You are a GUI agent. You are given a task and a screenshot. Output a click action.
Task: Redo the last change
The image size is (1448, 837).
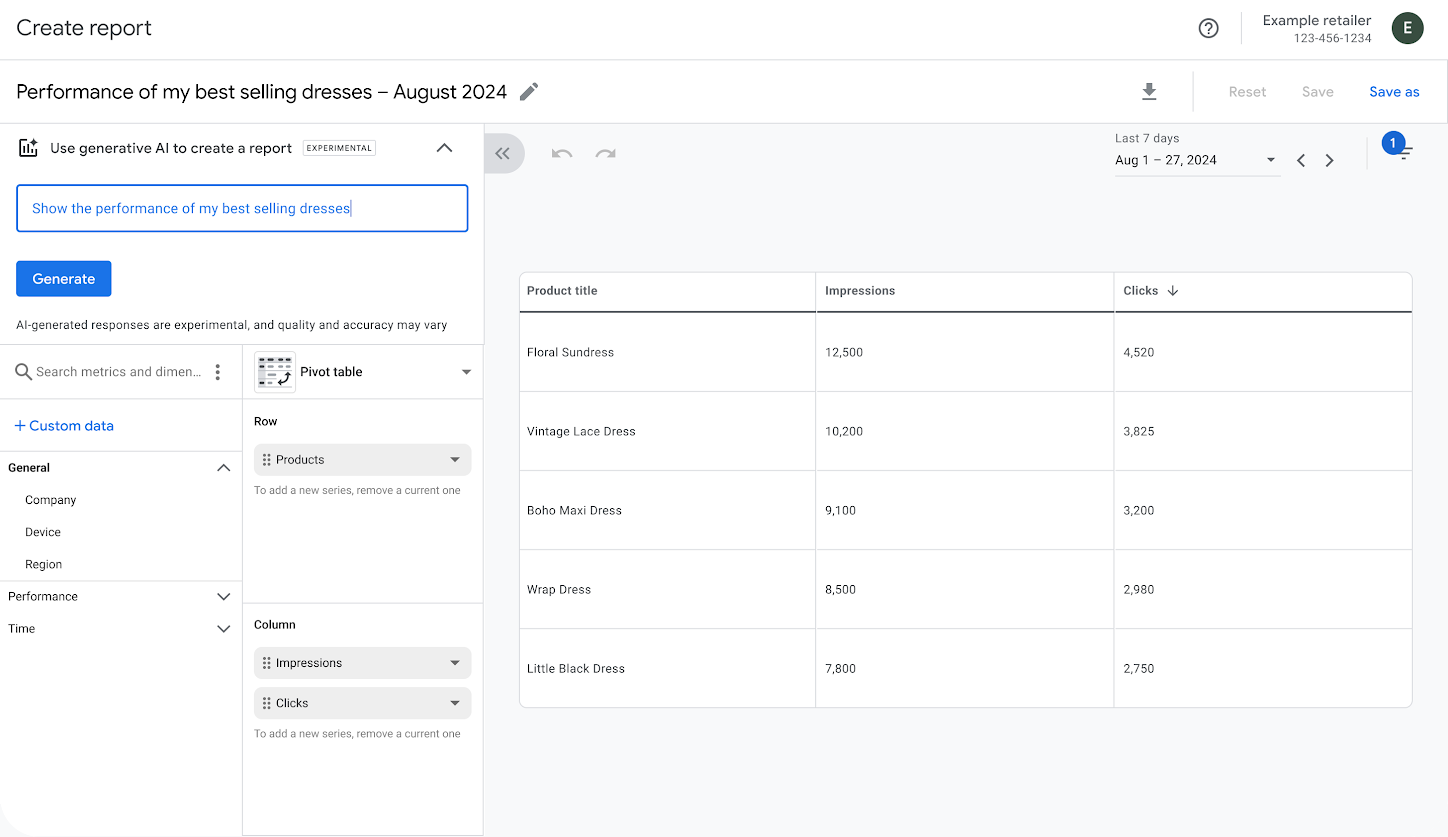click(x=605, y=153)
